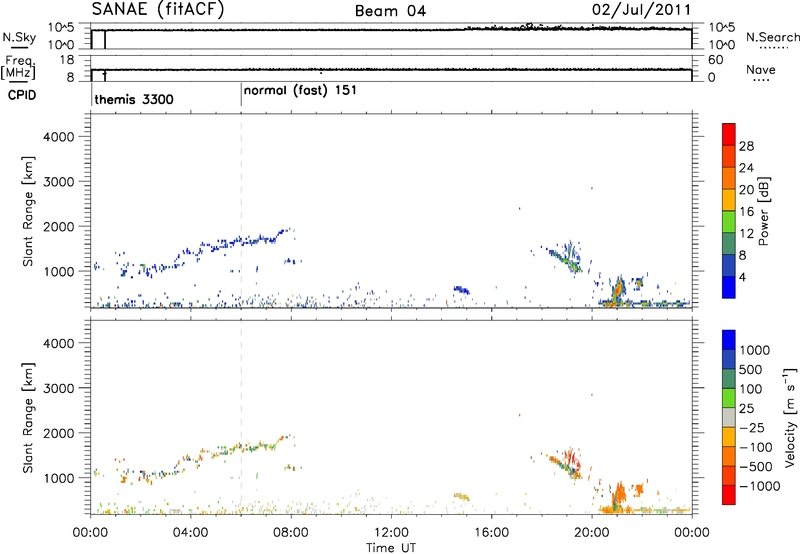
Task: Click the 28 tick on power colorbar
Action: [x=746, y=146]
